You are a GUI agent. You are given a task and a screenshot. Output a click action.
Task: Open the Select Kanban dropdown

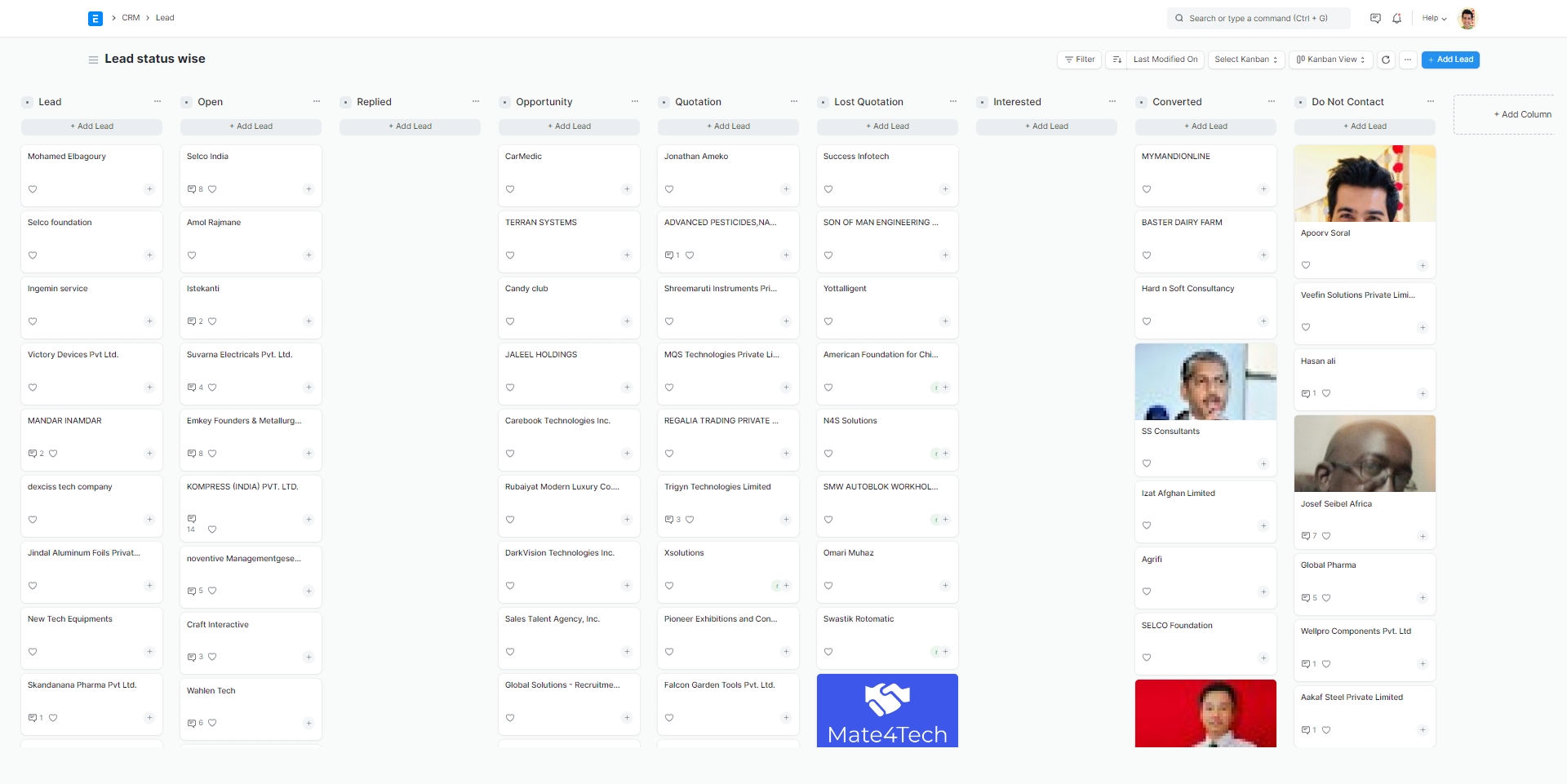click(1246, 60)
